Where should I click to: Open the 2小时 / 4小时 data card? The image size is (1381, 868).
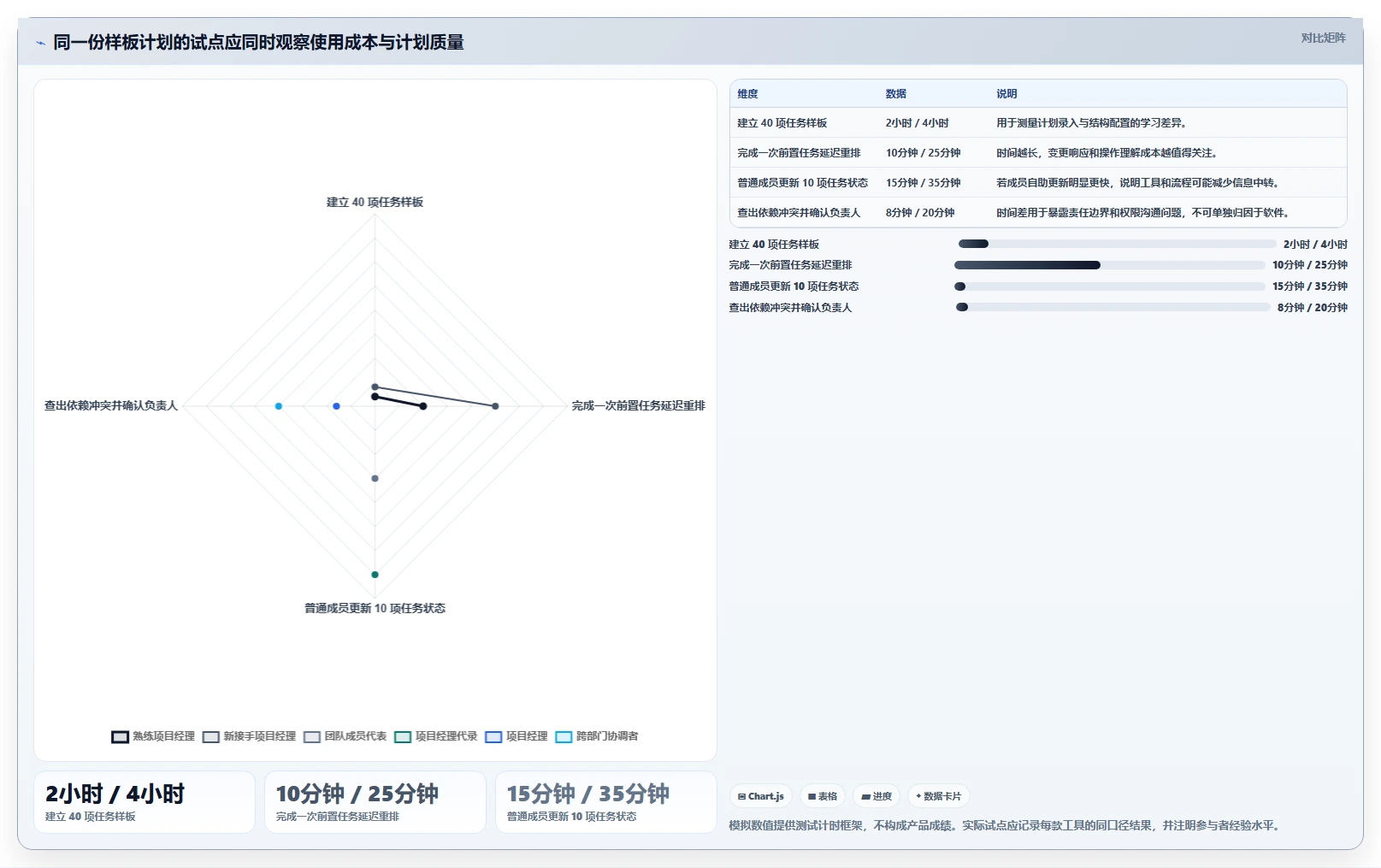(x=145, y=802)
